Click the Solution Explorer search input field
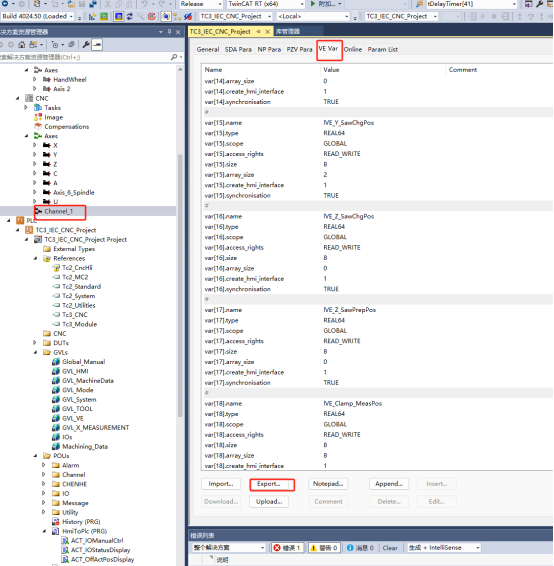This screenshot has width=554, height=566. [x=85, y=57]
